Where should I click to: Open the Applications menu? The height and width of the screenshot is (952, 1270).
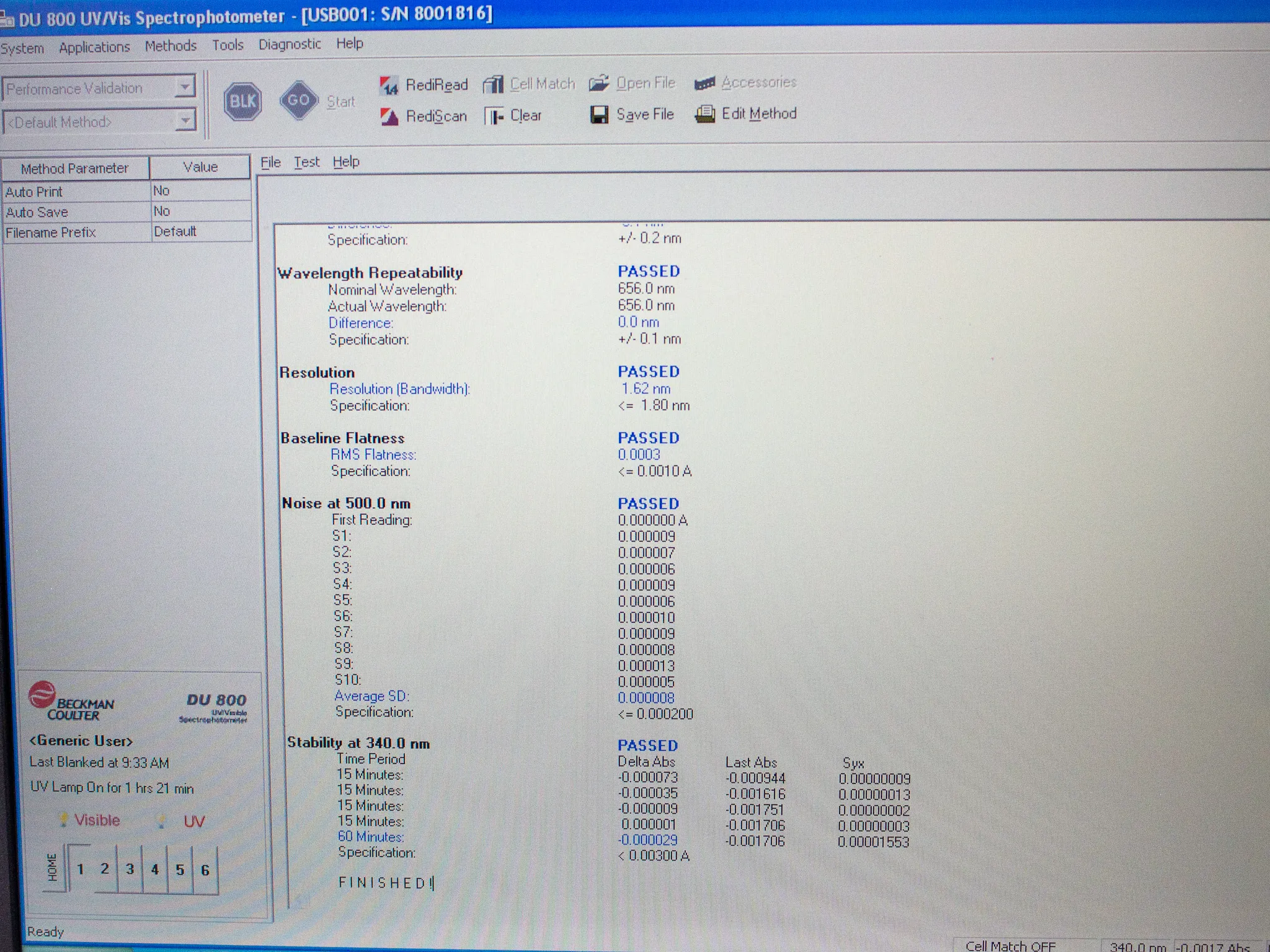(94, 47)
